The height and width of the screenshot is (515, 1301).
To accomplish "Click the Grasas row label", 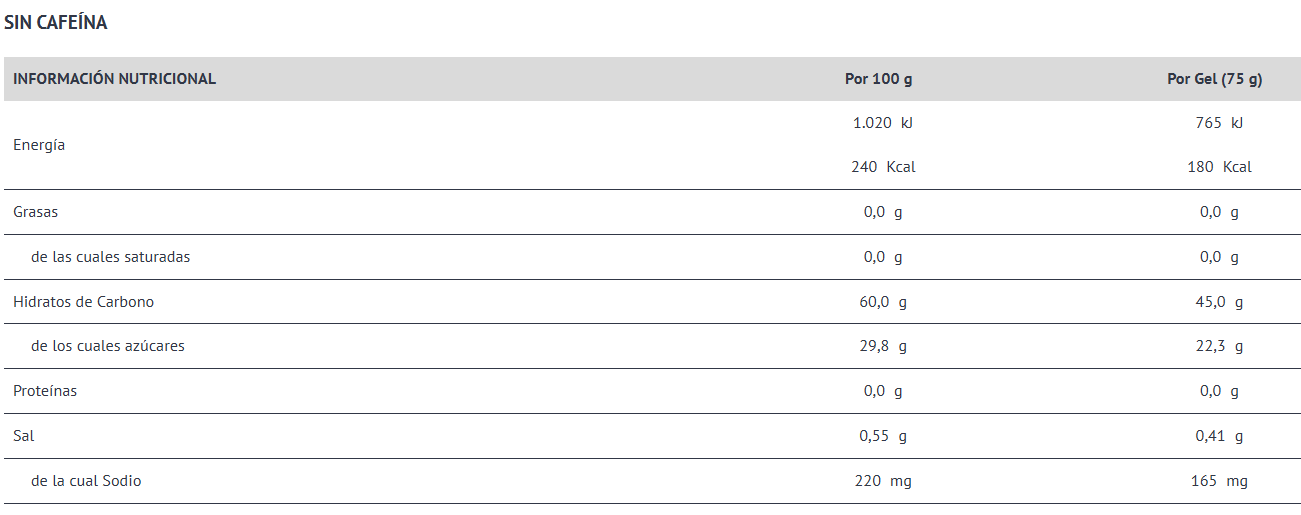I will point(36,212).
